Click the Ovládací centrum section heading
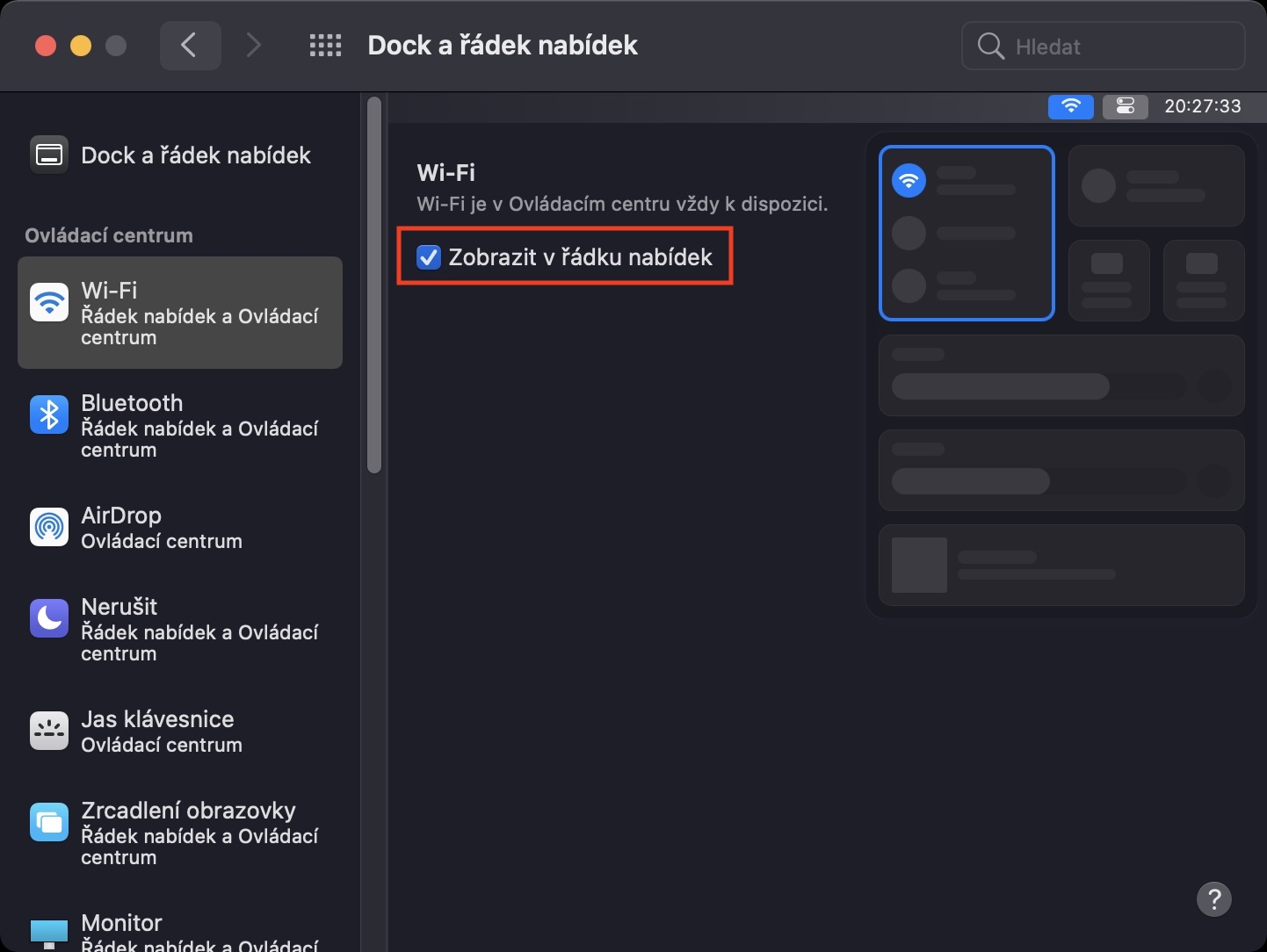Screen dimensions: 1267x952 coord(109,235)
